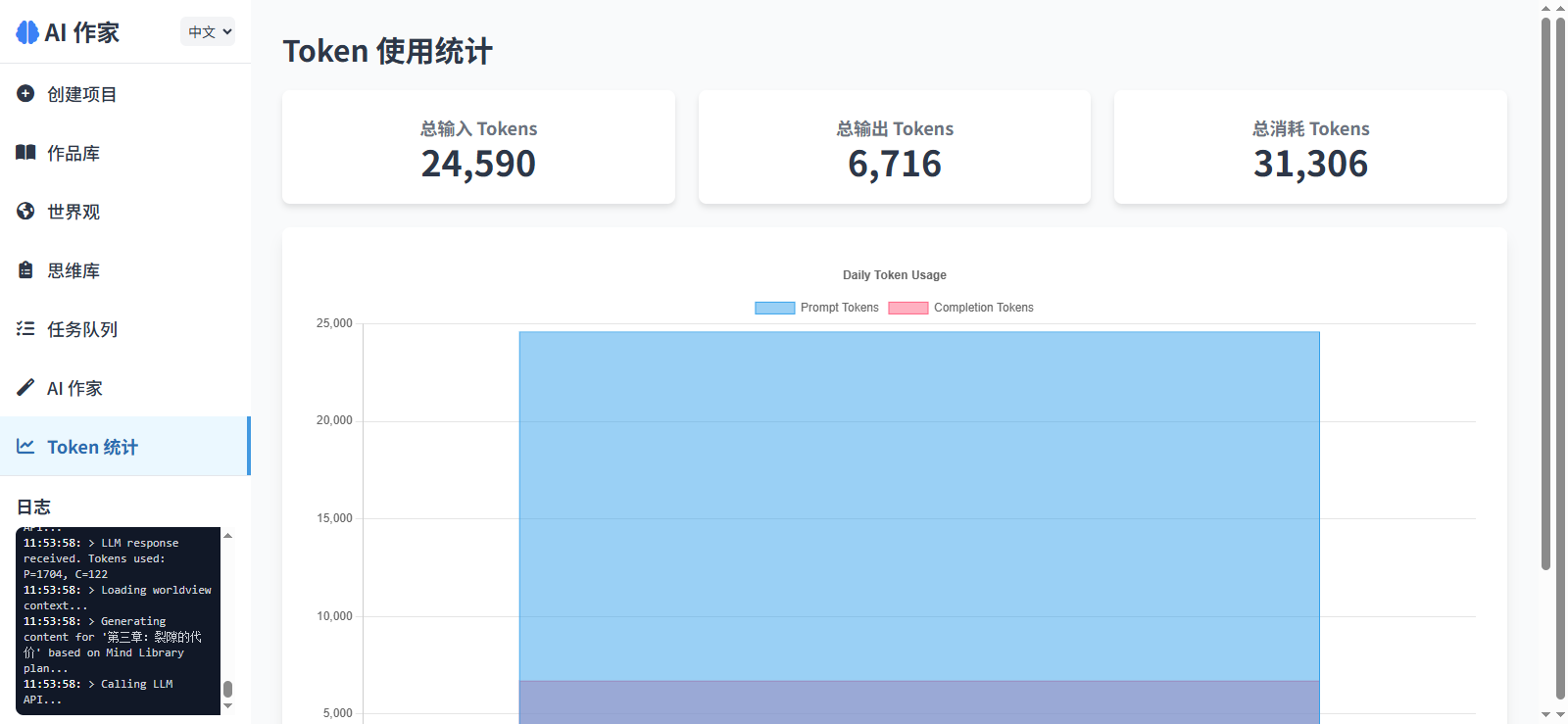Select the Token 统计 sidebar item
The width and height of the screenshot is (1568, 724).
[125, 447]
